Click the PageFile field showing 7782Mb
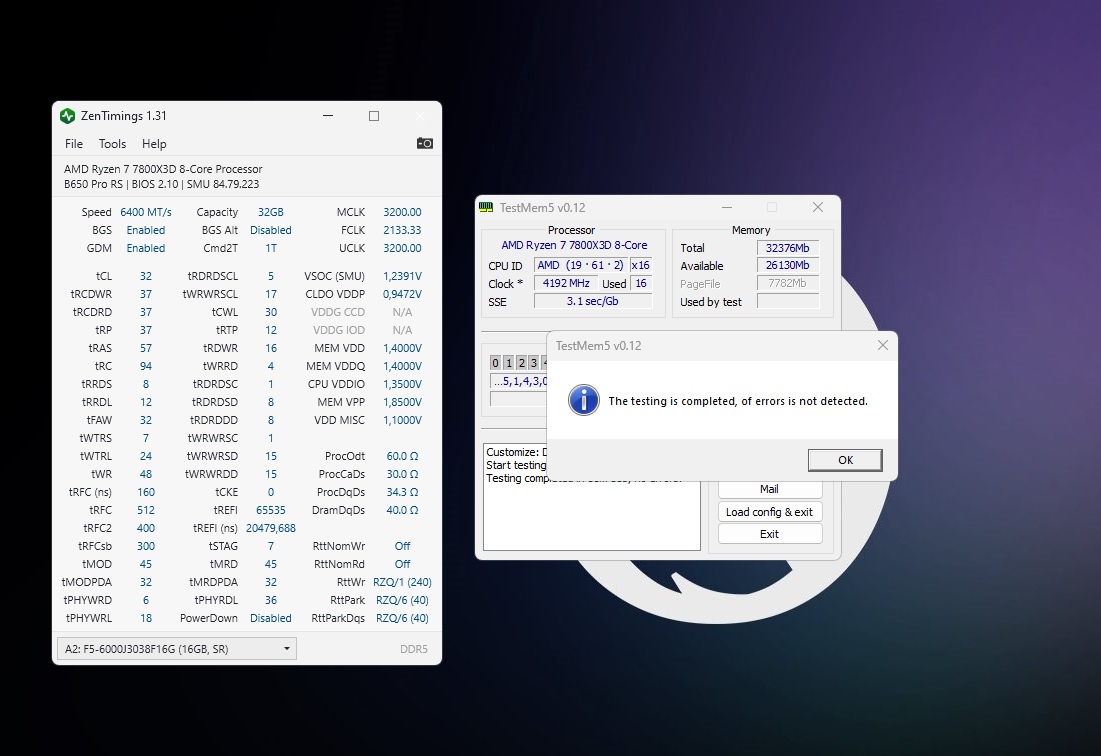The width and height of the screenshot is (1101, 756). click(x=788, y=284)
